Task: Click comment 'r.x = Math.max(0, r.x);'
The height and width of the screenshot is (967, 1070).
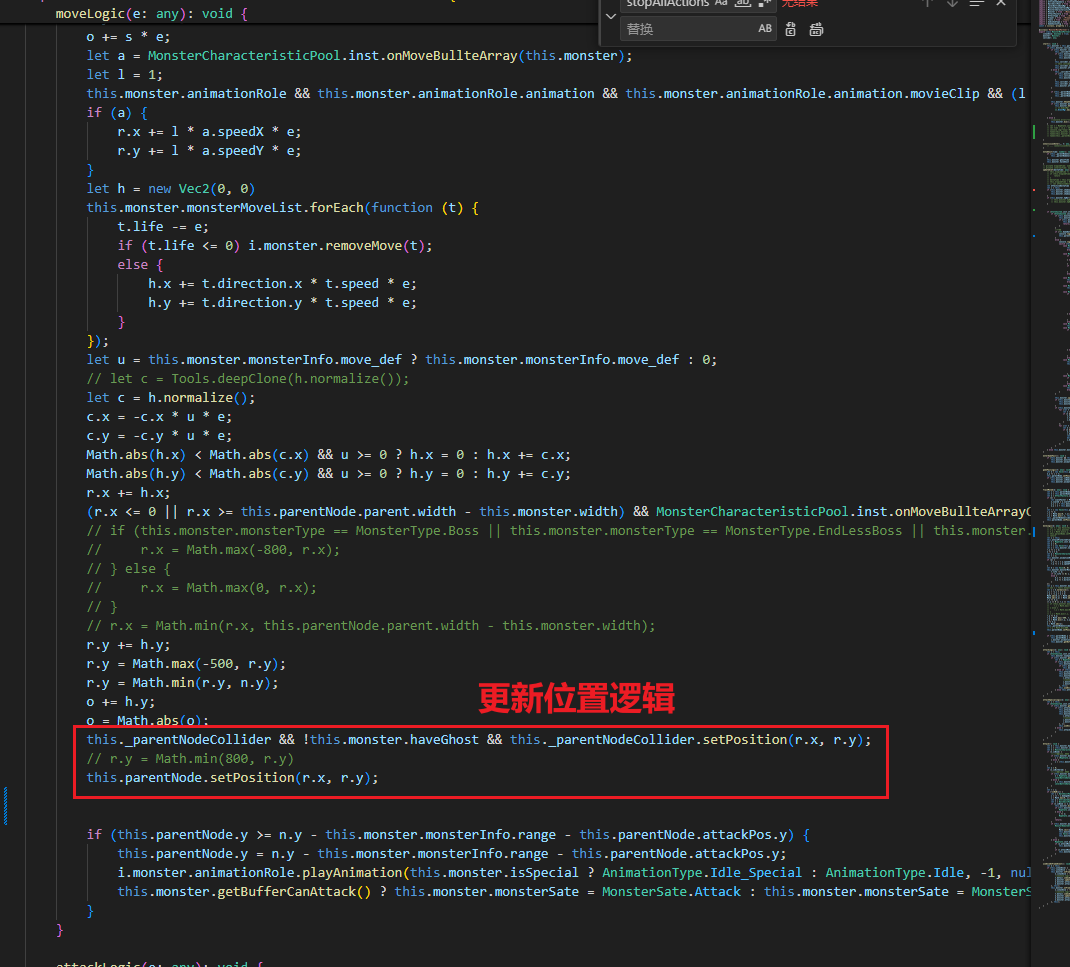Action: (228, 588)
